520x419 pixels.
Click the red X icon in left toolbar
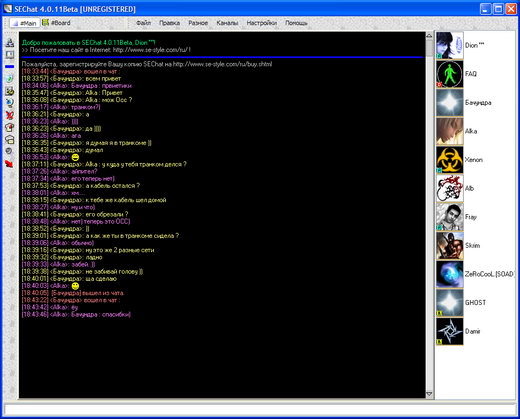pyautogui.click(x=10, y=115)
